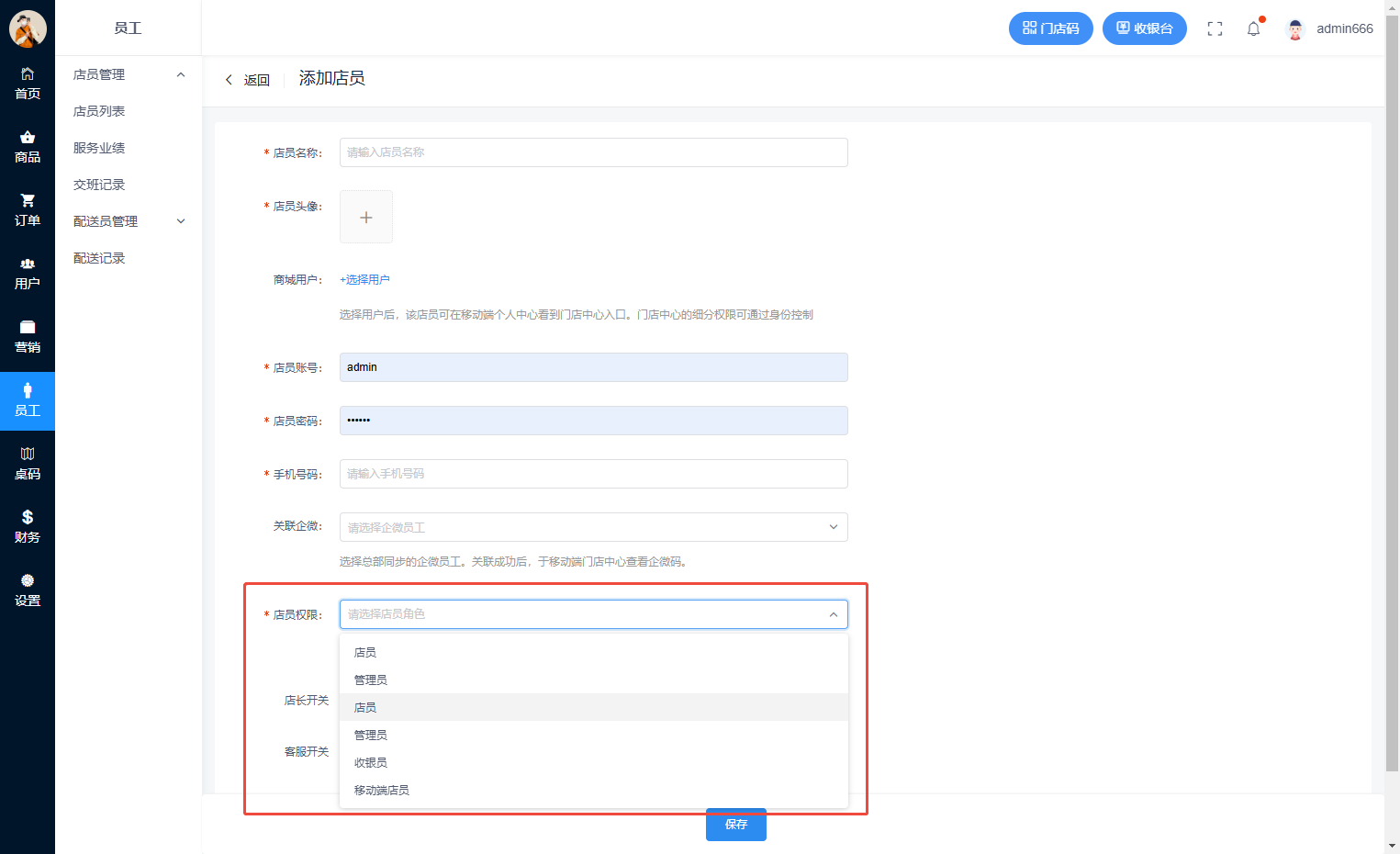Click the 商品 basket icon
The width and height of the screenshot is (1400, 854).
point(28,138)
